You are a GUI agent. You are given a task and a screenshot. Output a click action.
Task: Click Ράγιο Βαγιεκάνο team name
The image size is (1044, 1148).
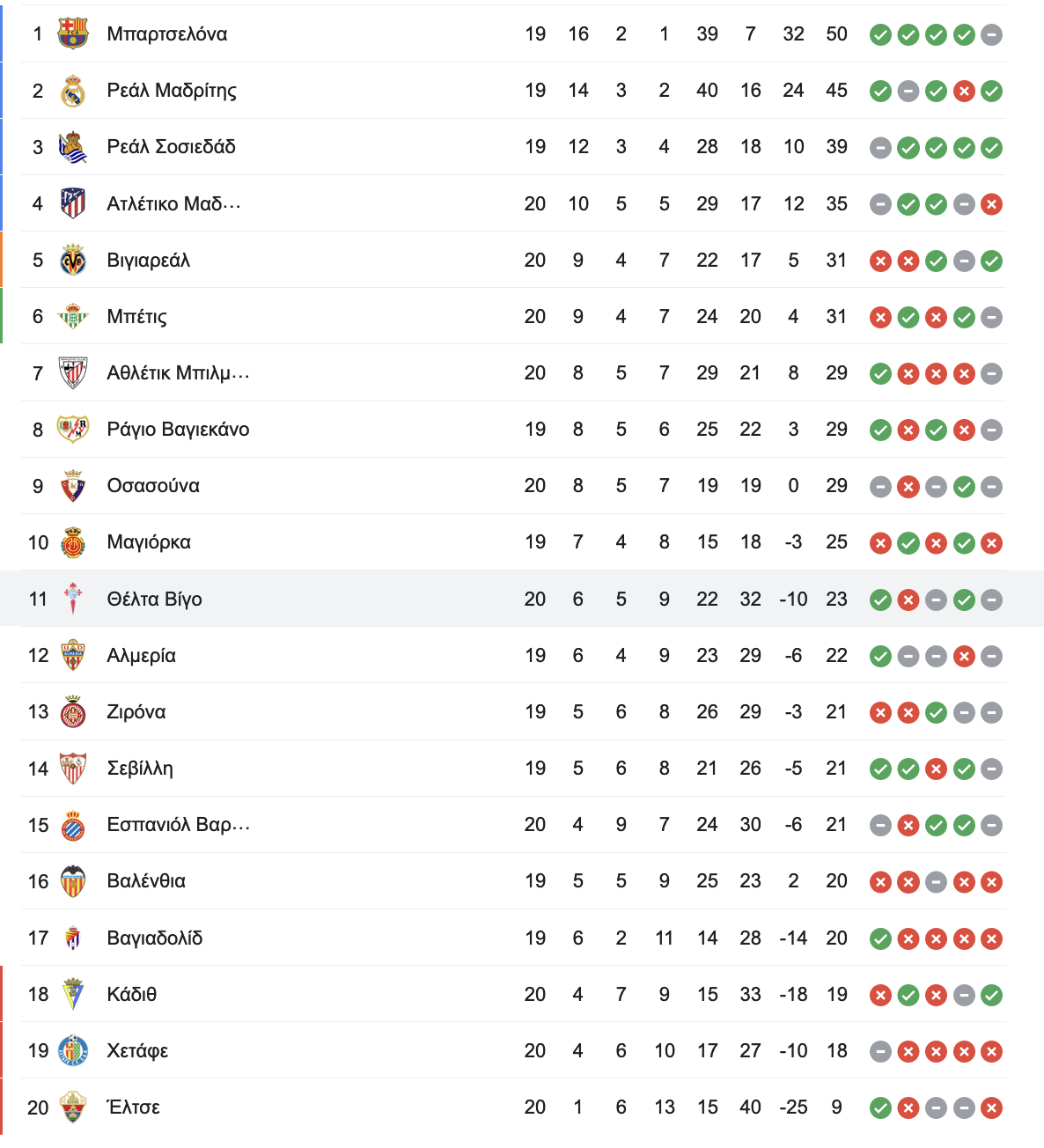click(178, 430)
